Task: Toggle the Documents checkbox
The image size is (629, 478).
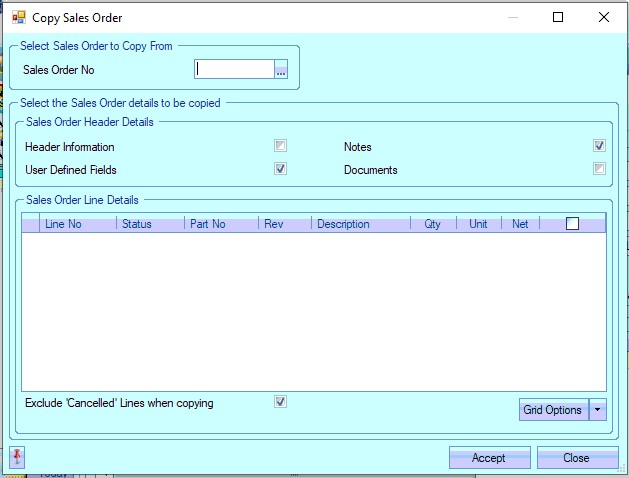Action: point(599,169)
